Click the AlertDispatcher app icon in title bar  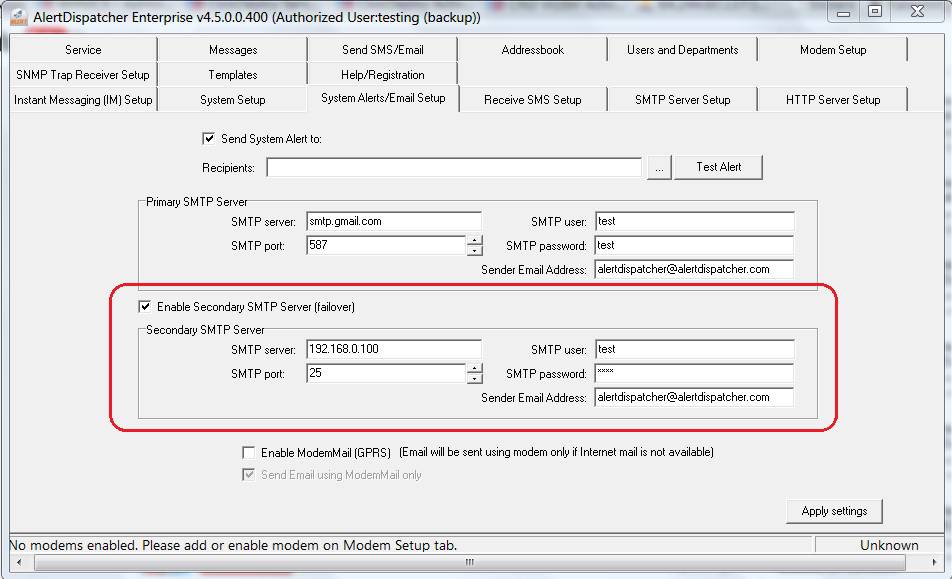click(18, 17)
